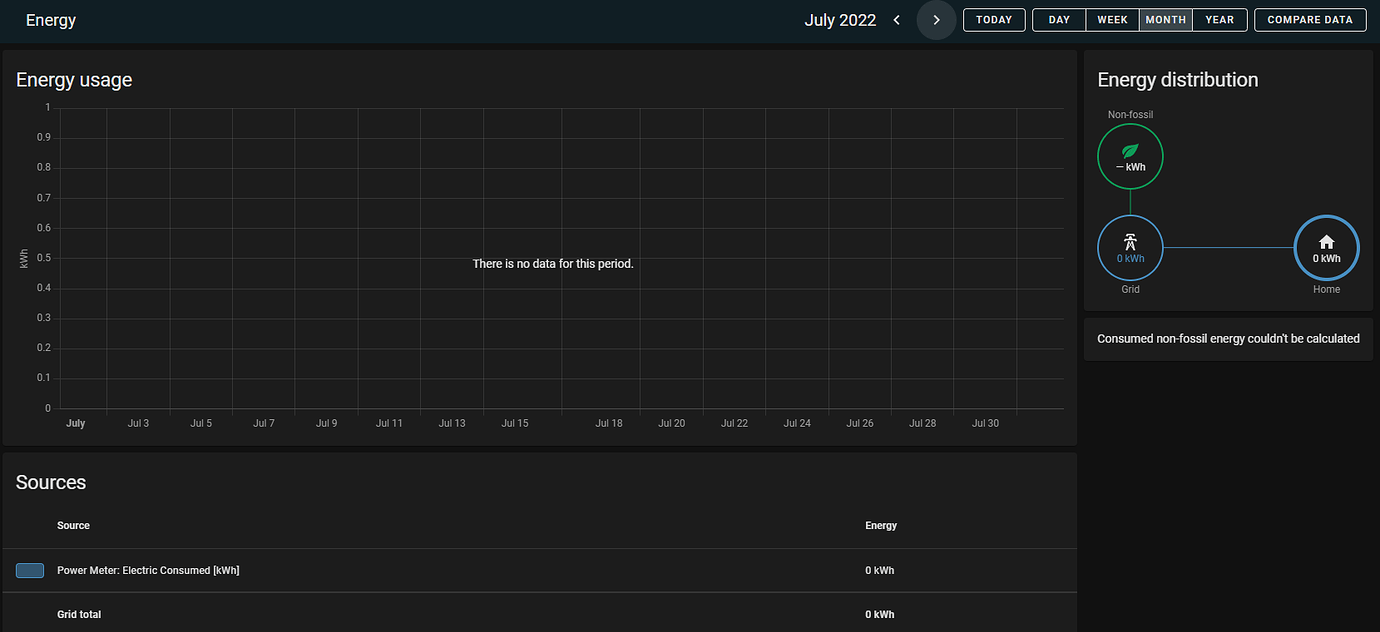Click the blue color swatch beside Power Meter
Image resolution: width=1380 pixels, height=632 pixels.
pos(29,570)
